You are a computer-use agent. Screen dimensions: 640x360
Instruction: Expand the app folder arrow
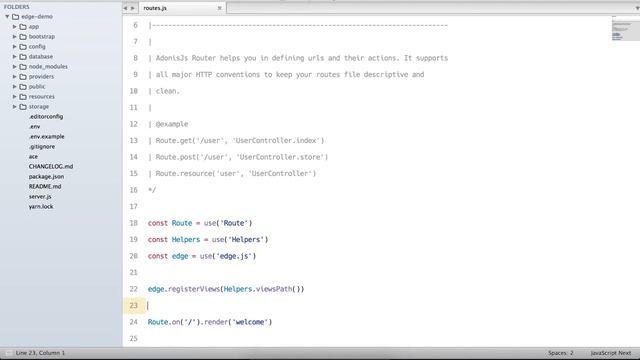(x=15, y=27)
